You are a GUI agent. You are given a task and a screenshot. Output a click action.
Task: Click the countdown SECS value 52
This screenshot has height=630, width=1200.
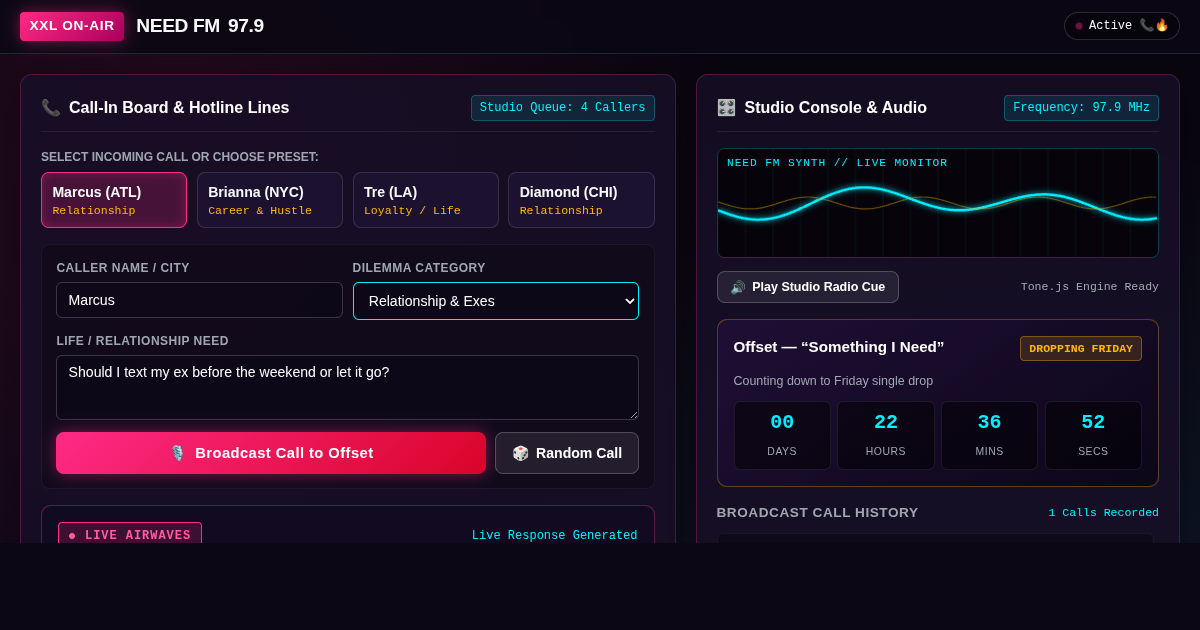(1093, 422)
